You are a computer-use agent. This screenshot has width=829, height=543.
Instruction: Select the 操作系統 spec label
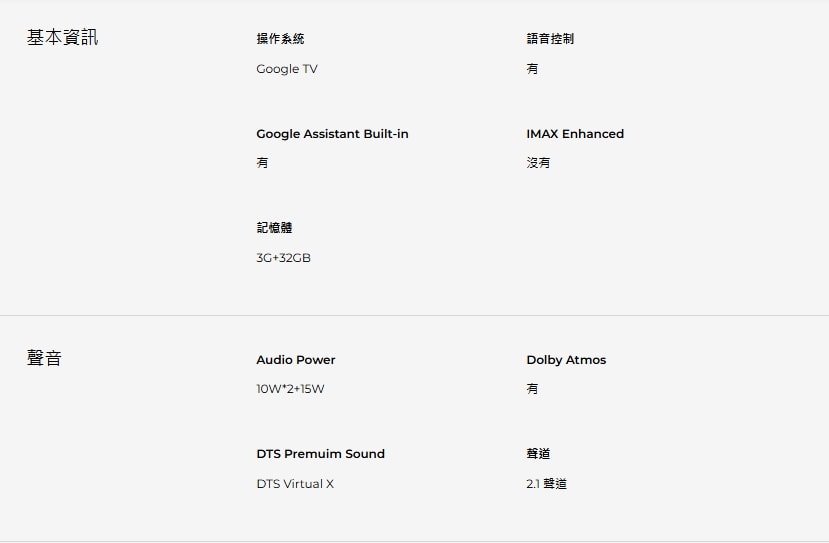tap(280, 39)
